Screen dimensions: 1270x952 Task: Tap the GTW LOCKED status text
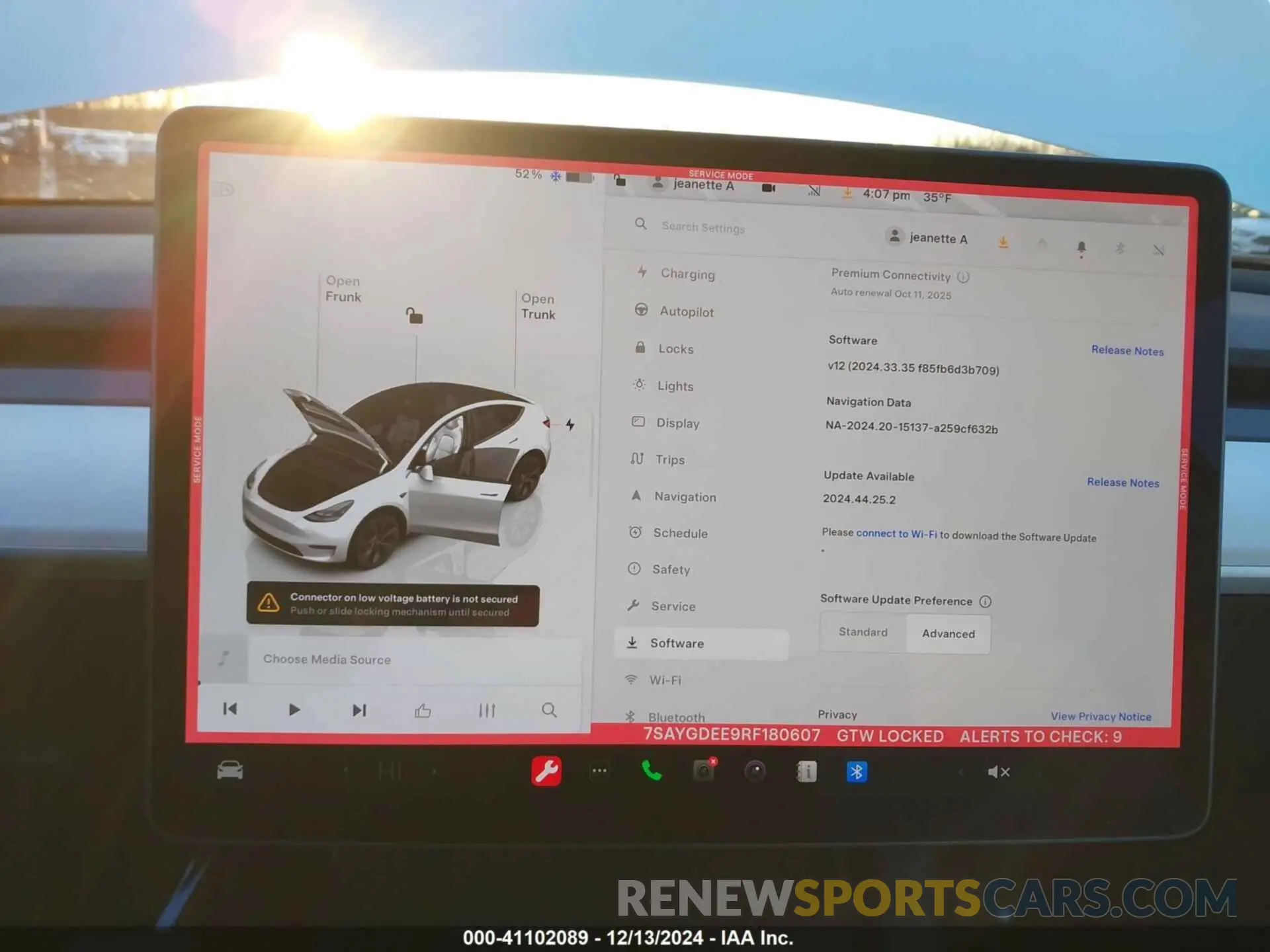click(890, 736)
